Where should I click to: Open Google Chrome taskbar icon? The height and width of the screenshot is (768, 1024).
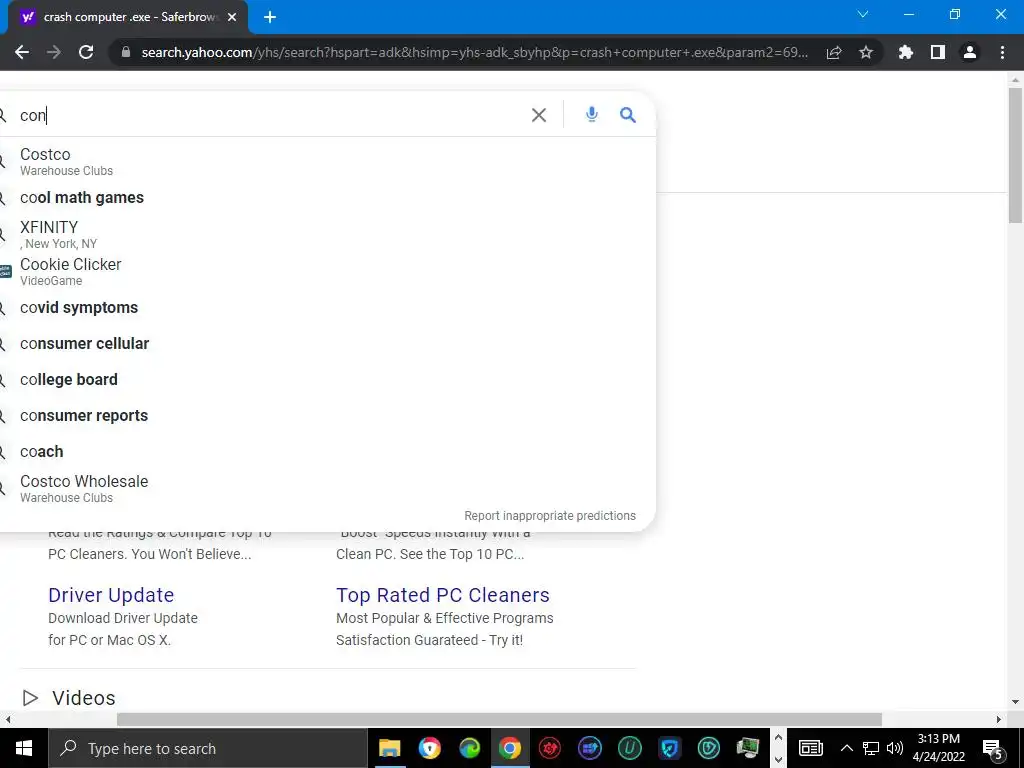510,748
